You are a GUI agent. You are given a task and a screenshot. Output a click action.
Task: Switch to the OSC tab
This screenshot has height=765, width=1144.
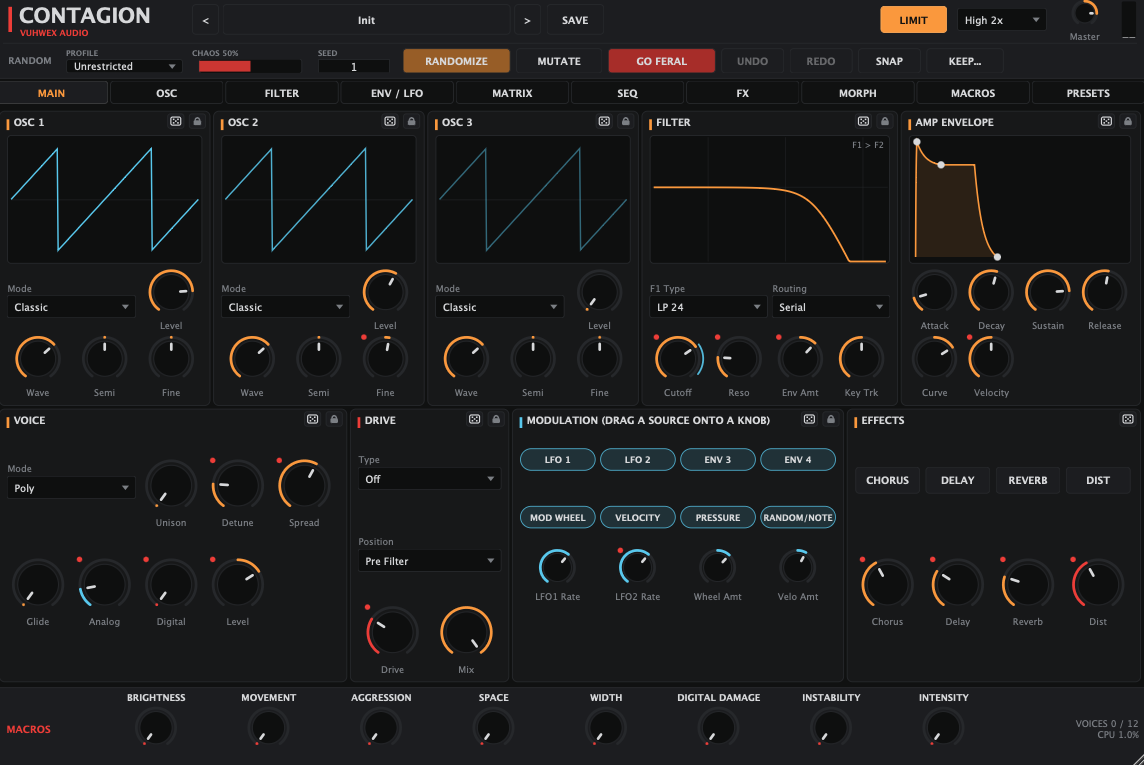pos(166,93)
